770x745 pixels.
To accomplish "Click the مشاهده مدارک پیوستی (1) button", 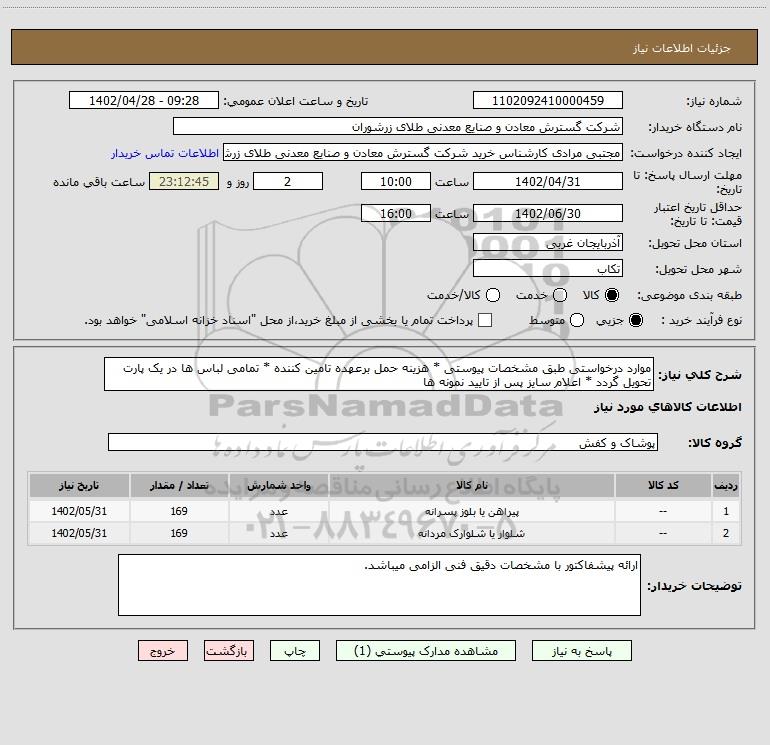I will (x=426, y=651).
